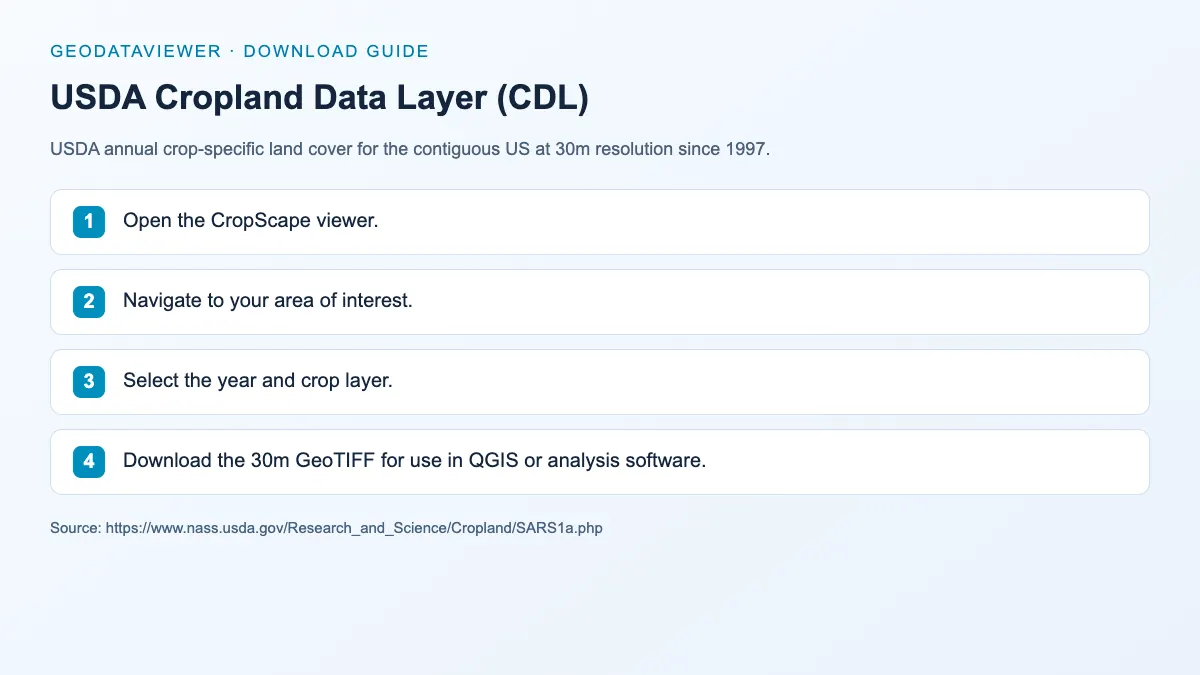Click the nass.usda.gov source URL

tap(353, 528)
